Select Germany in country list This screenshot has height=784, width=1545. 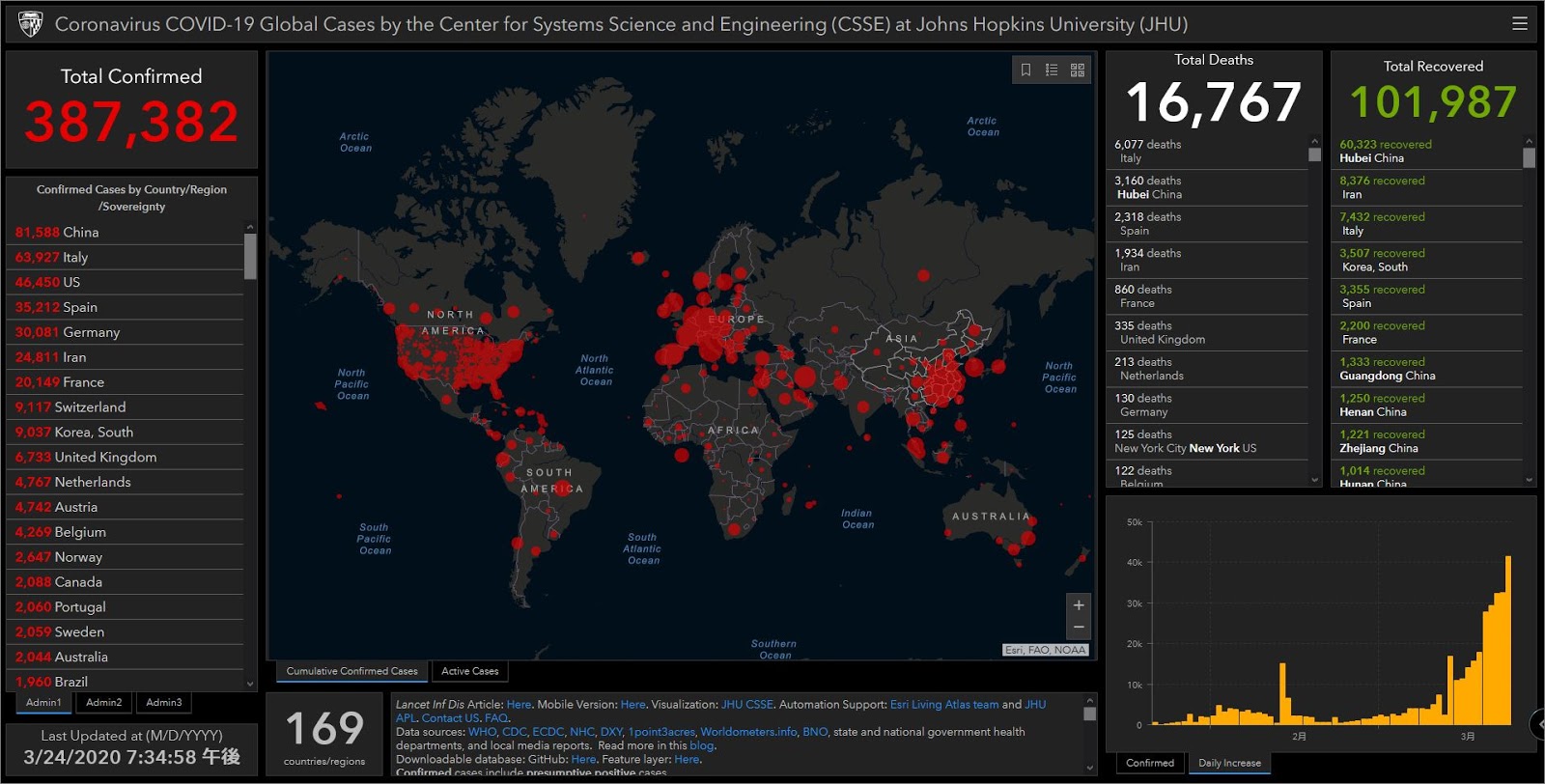[x=126, y=332]
